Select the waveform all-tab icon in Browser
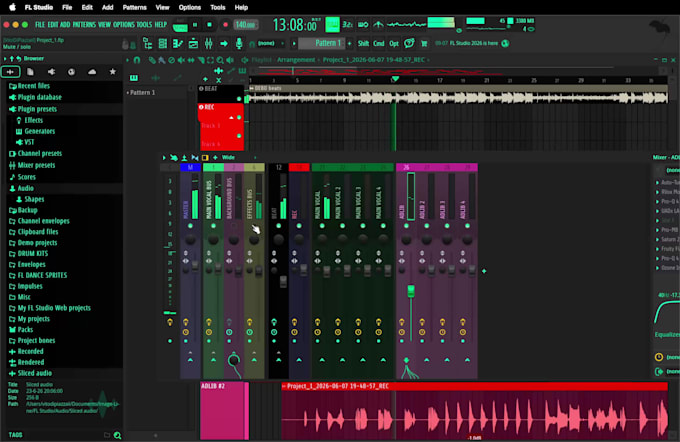The width and height of the screenshot is (680, 442). tap(10, 72)
